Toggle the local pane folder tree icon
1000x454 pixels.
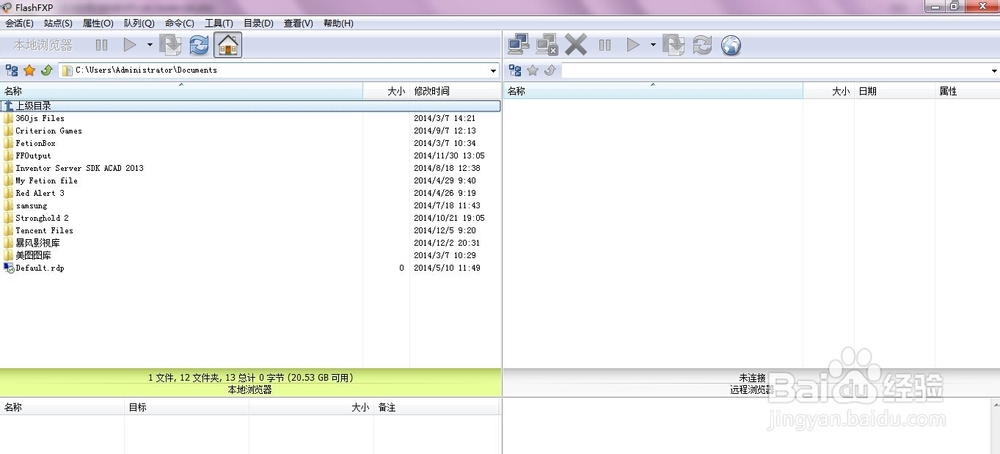pyautogui.click(x=11, y=70)
